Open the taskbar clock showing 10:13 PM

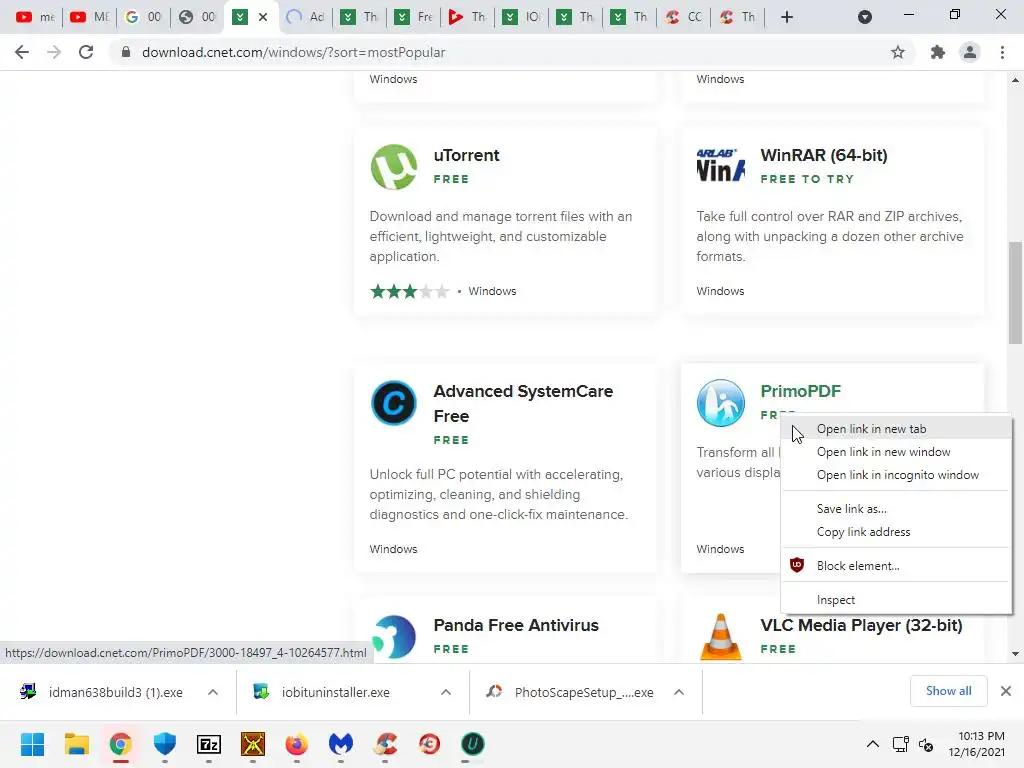pos(976,744)
